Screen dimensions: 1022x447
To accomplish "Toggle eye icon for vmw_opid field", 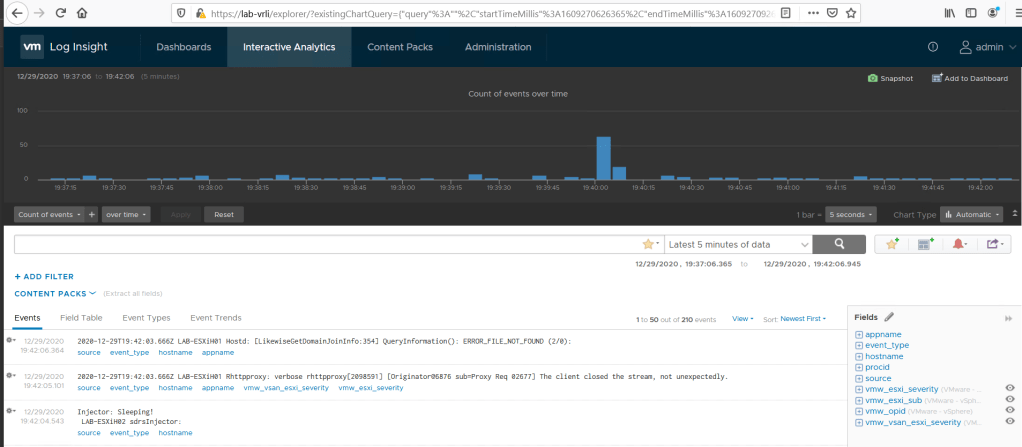I will (x=1009, y=411).
